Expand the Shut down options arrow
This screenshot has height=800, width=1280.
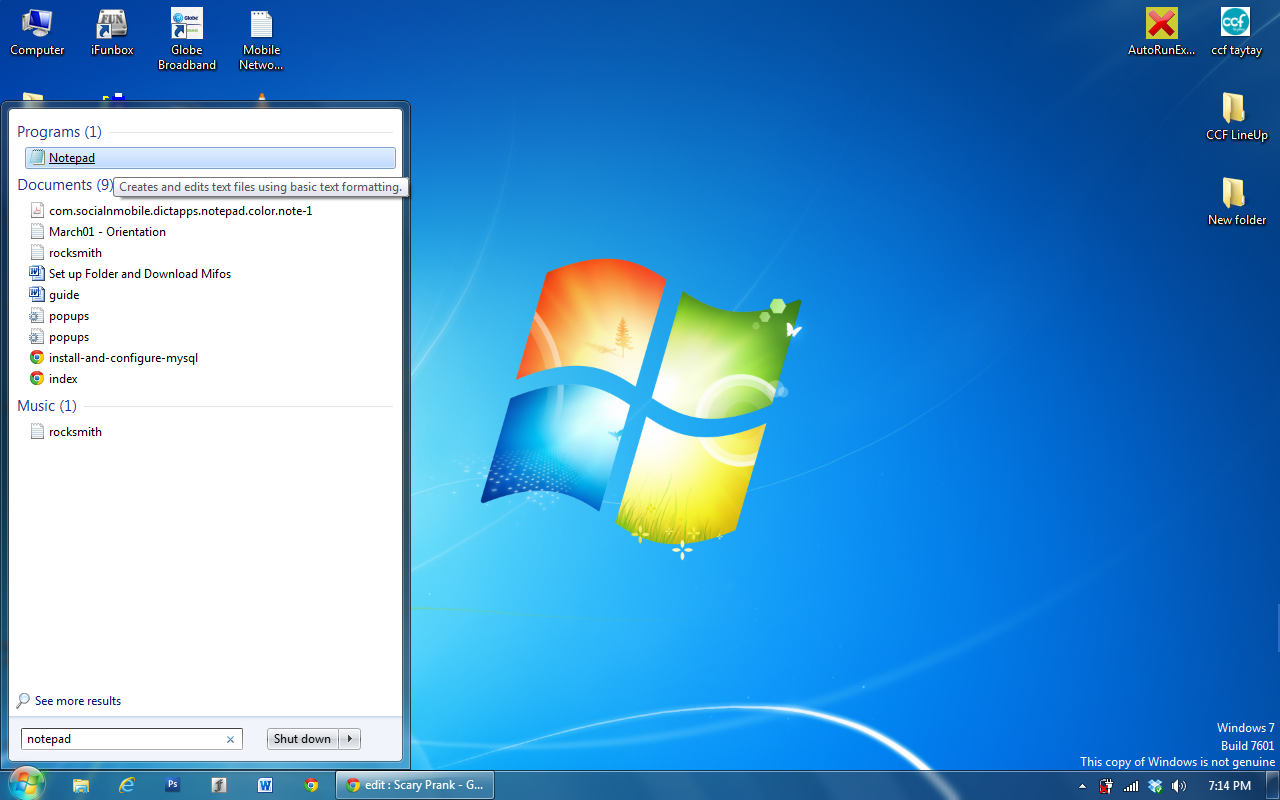(x=350, y=739)
